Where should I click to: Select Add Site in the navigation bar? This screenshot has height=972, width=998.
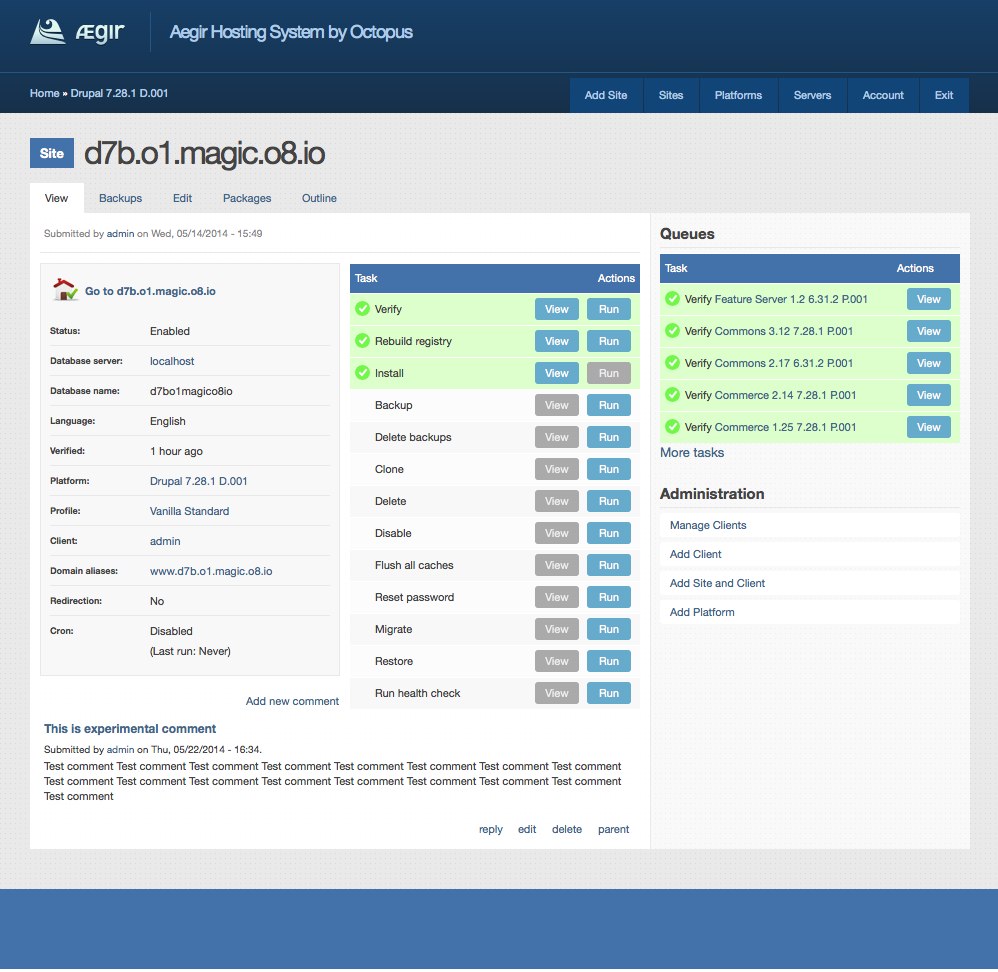[x=606, y=95]
